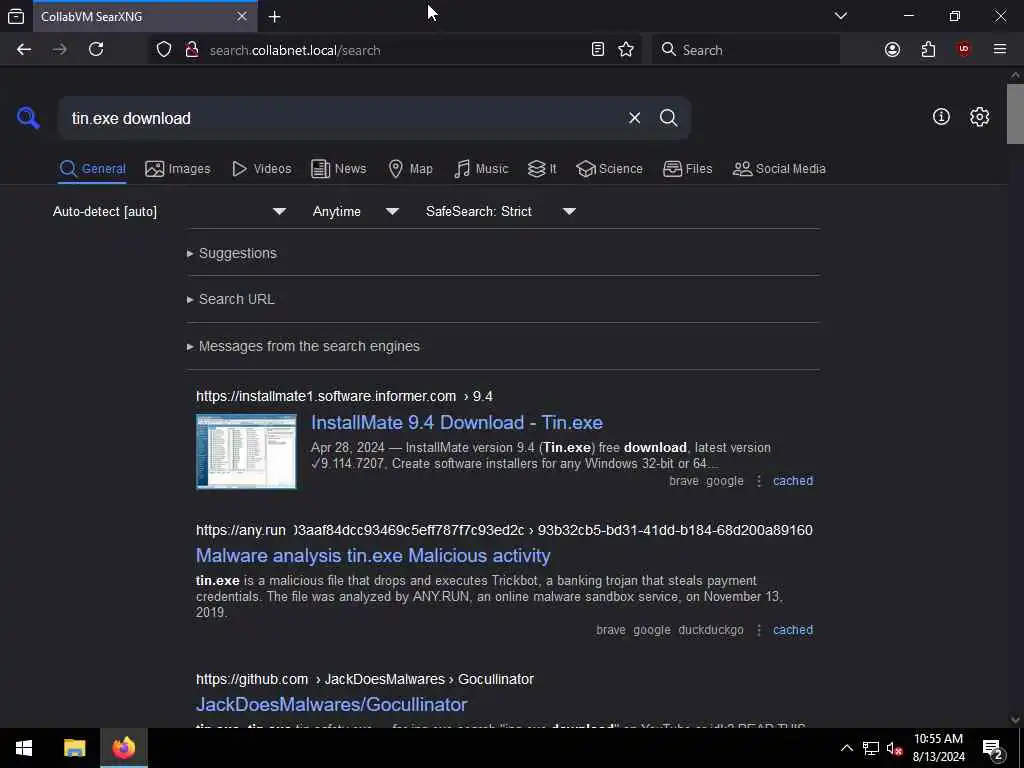Screen dimensions: 1024x768
Task: Open the Windows Start menu
Action: pos(24,748)
